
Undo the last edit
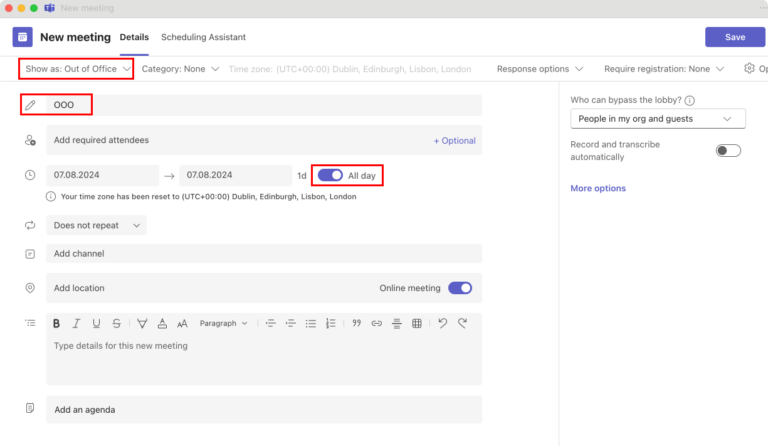pos(443,323)
